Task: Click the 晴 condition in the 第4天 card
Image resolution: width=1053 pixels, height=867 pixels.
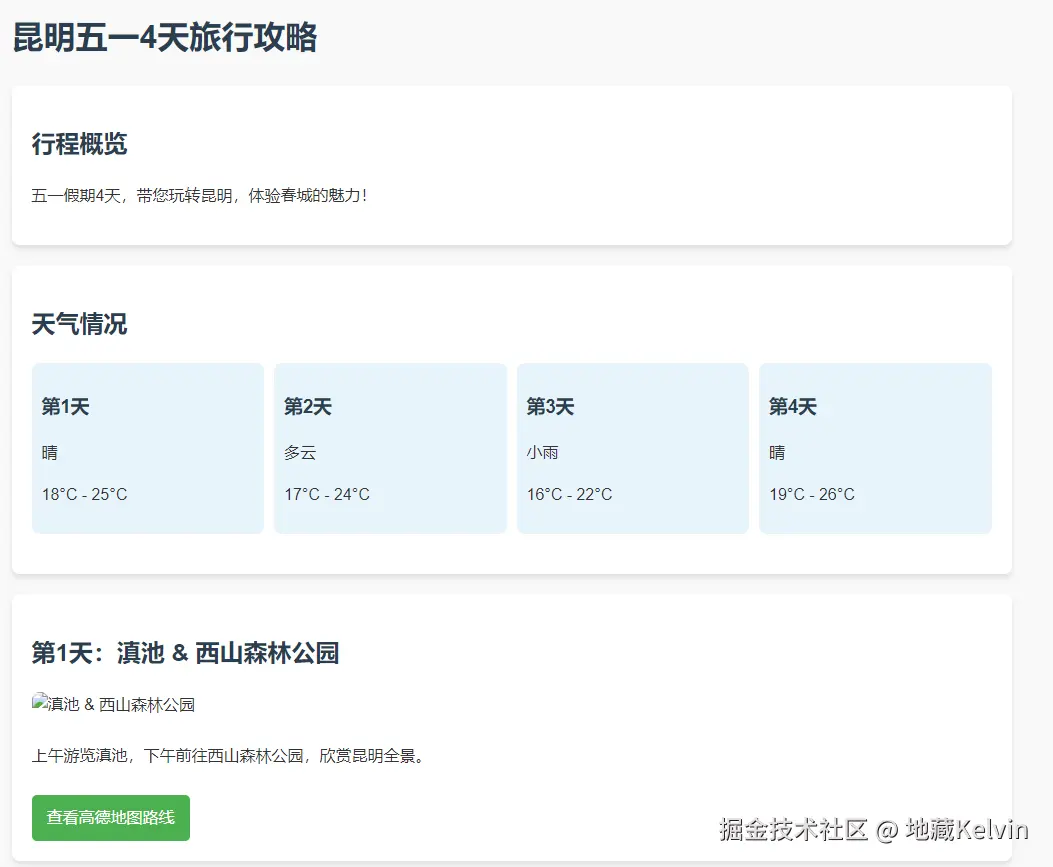Action: point(777,453)
